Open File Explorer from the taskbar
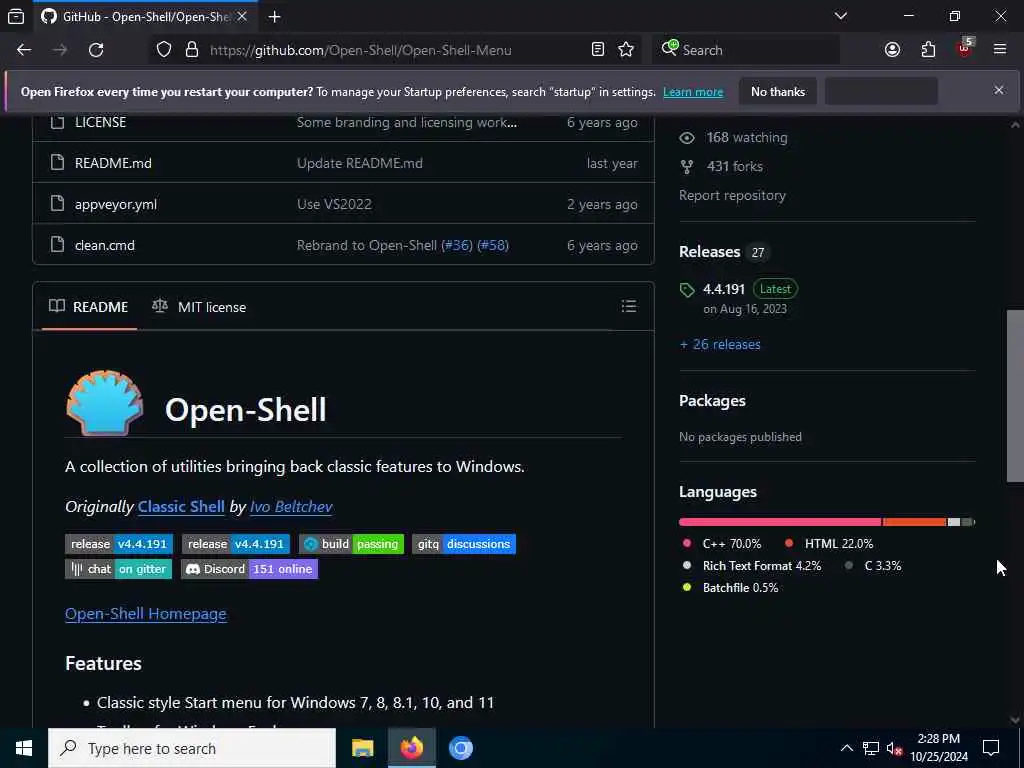 362,748
